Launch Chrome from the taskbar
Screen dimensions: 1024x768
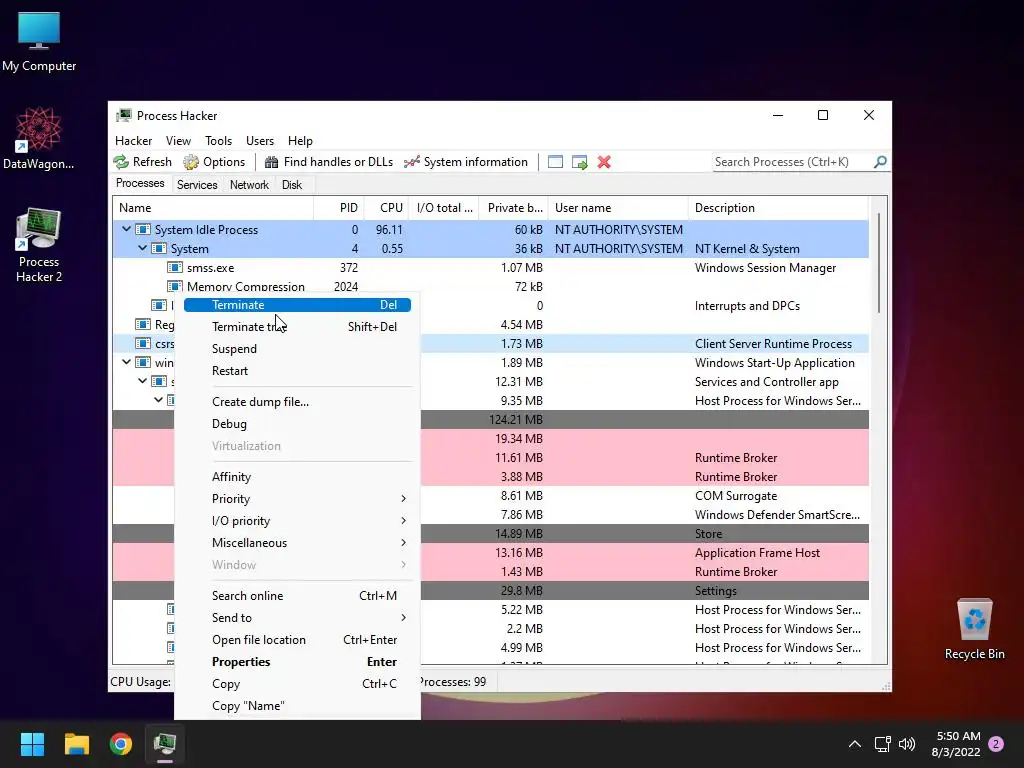tap(121, 744)
